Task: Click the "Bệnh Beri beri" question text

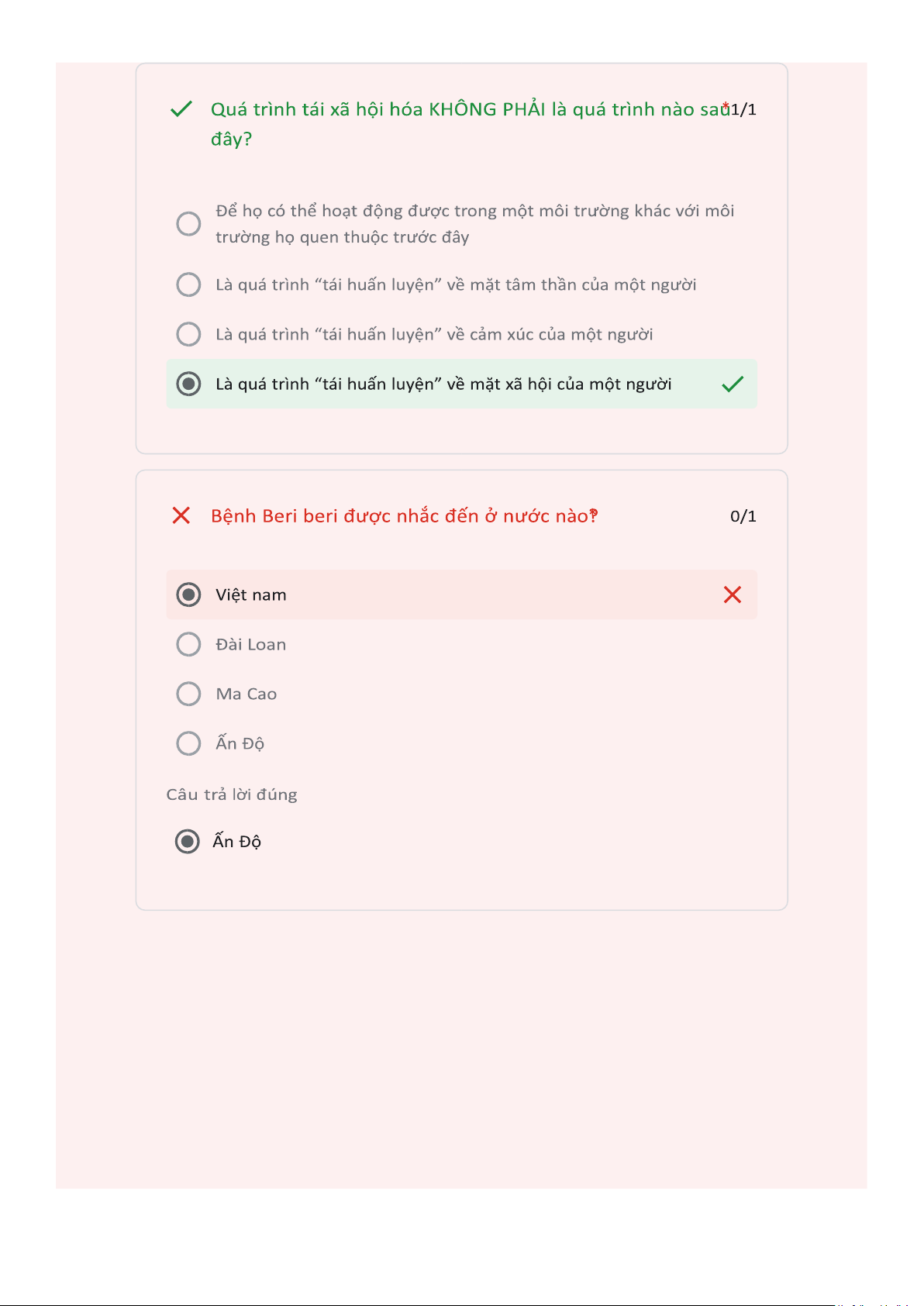Action: point(403,516)
